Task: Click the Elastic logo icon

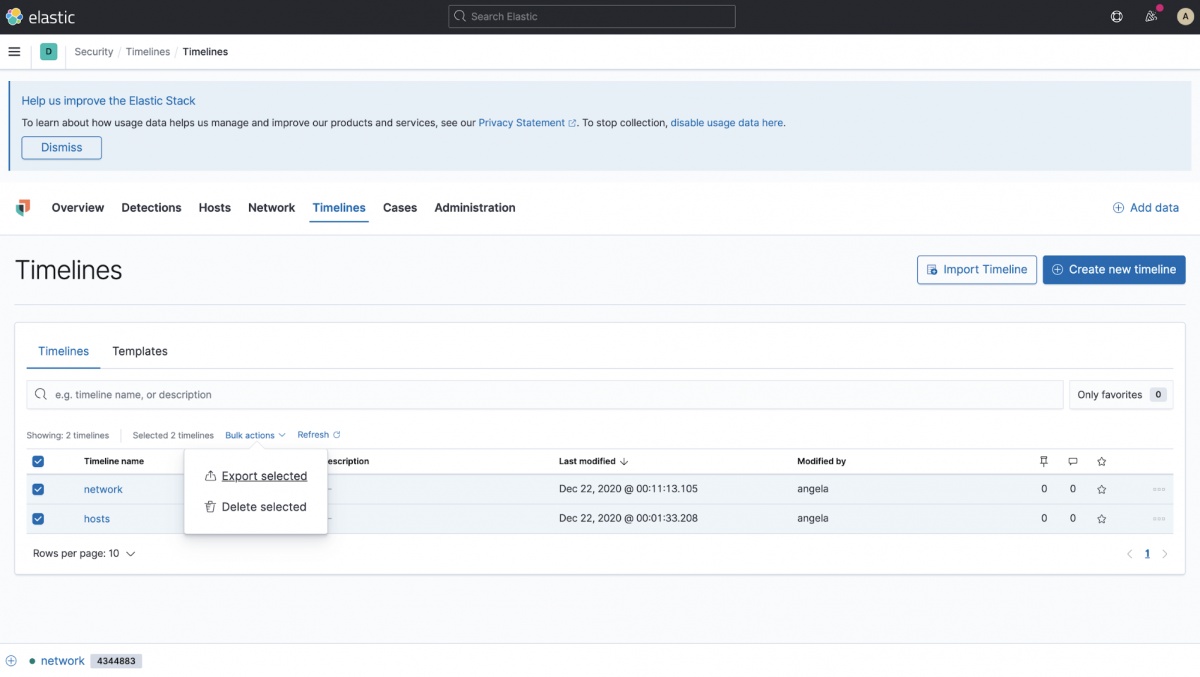Action: (14, 17)
